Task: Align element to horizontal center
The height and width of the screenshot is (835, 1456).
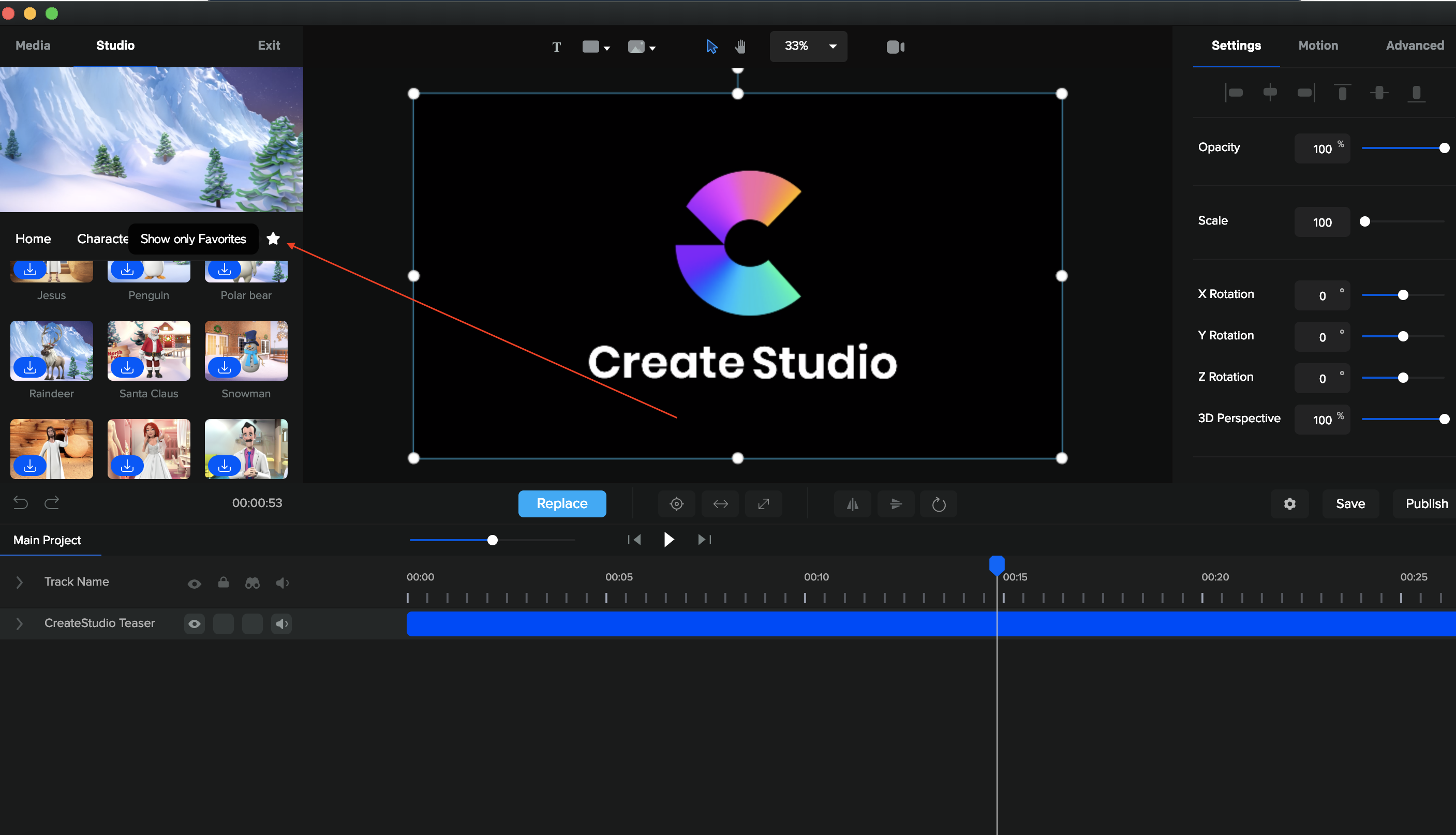Action: [1270, 92]
